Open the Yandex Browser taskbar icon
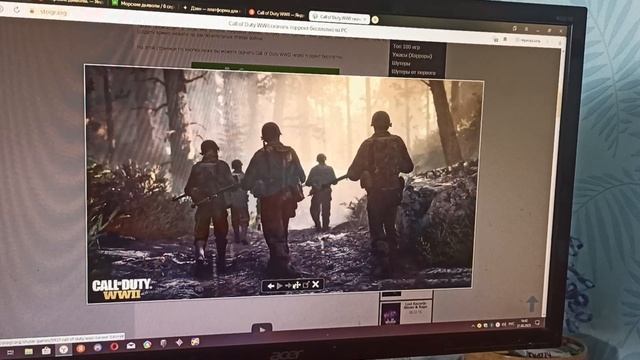The height and width of the screenshot is (360, 640). pos(63,349)
